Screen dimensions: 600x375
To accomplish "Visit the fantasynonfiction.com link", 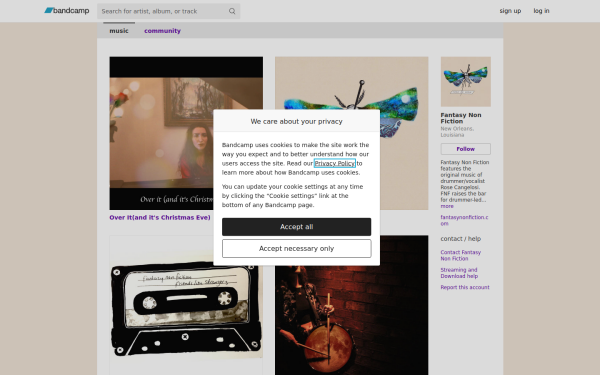I will pyautogui.click(x=464, y=220).
